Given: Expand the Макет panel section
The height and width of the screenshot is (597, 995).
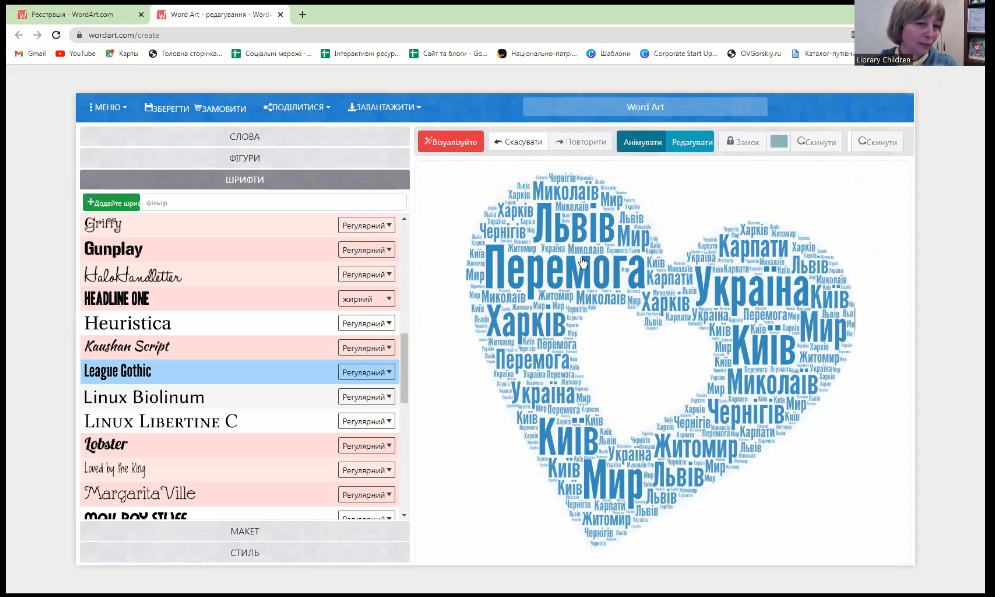Looking at the screenshot, I should click(245, 532).
